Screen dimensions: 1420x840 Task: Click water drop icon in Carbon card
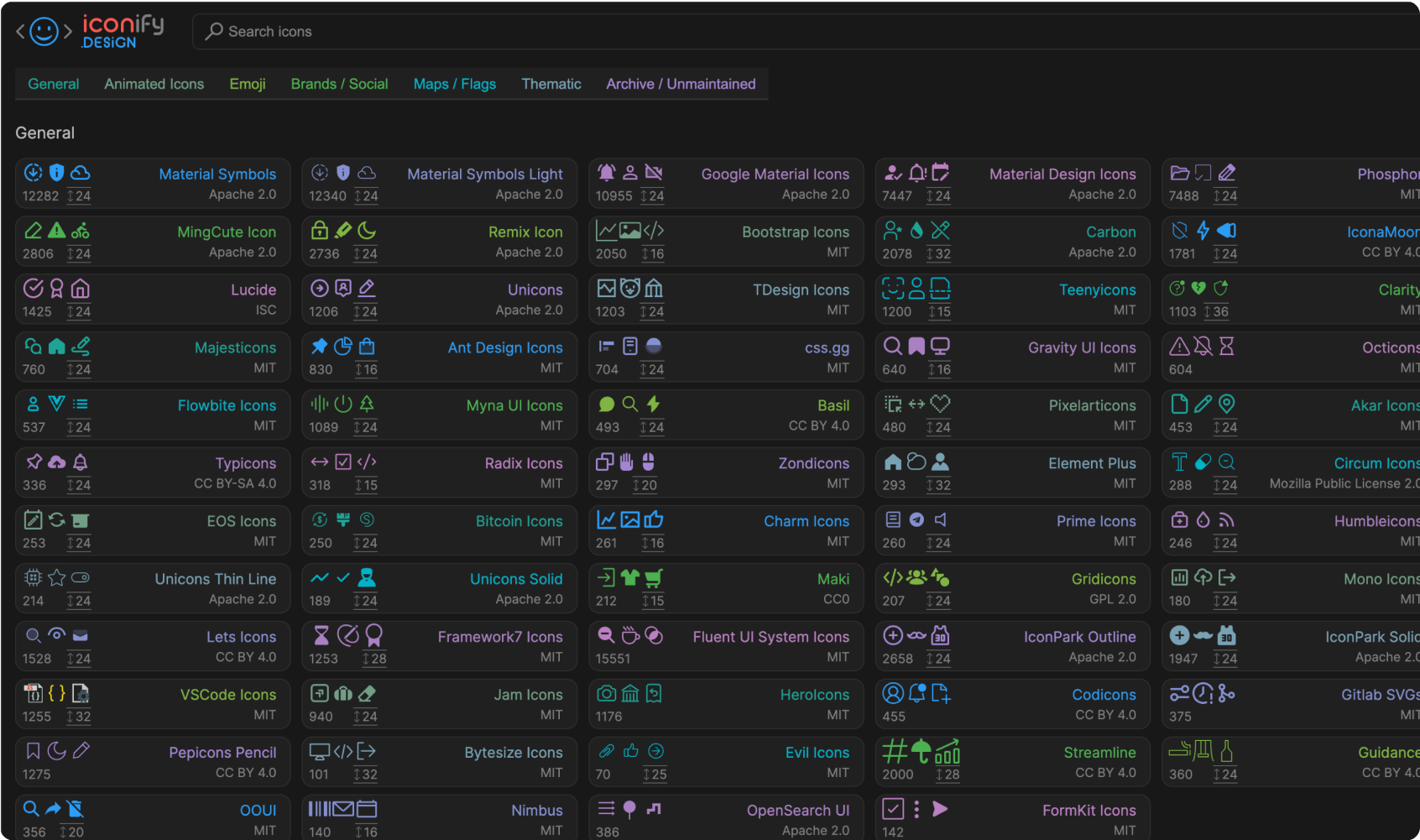917,231
